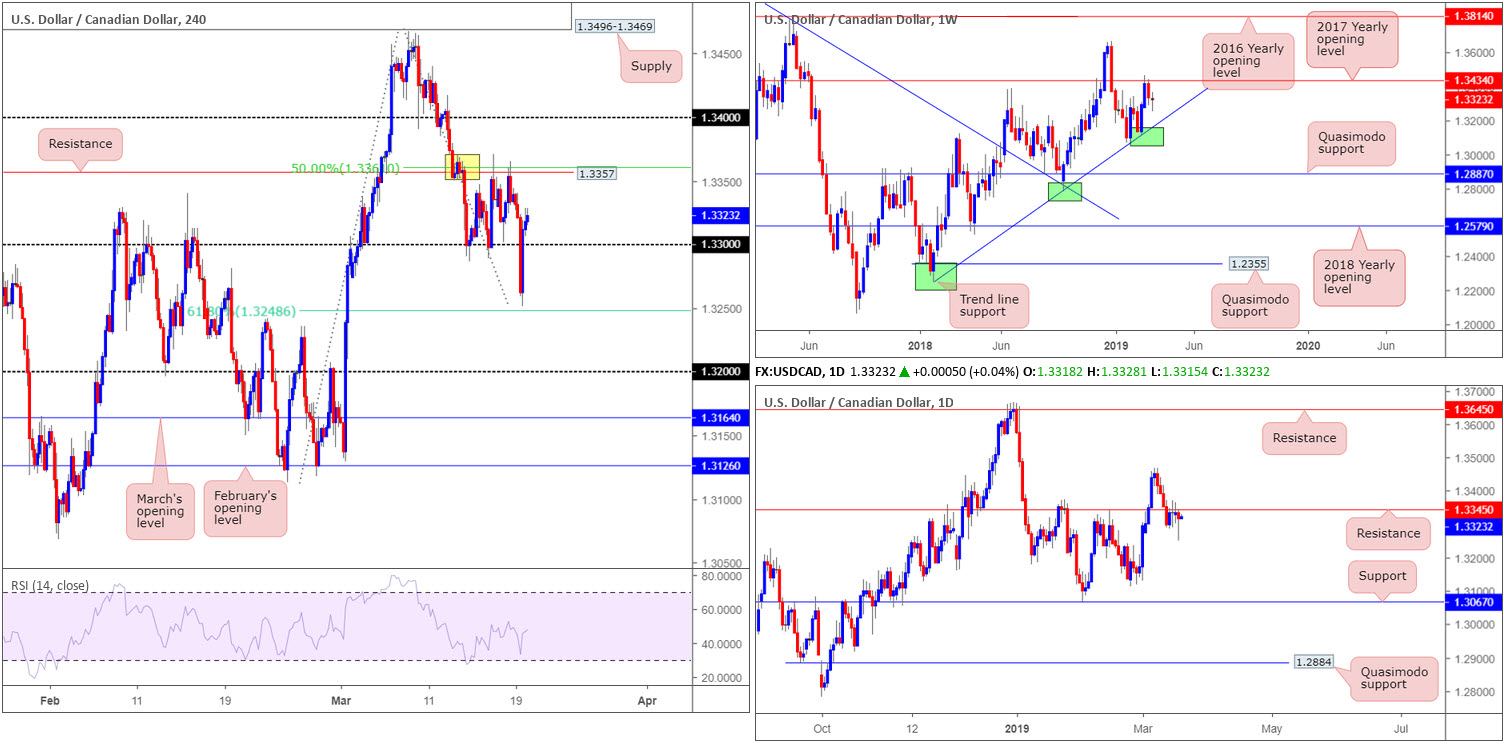Select the 1.3496-1.3469 supply zone price label

coord(614,25)
